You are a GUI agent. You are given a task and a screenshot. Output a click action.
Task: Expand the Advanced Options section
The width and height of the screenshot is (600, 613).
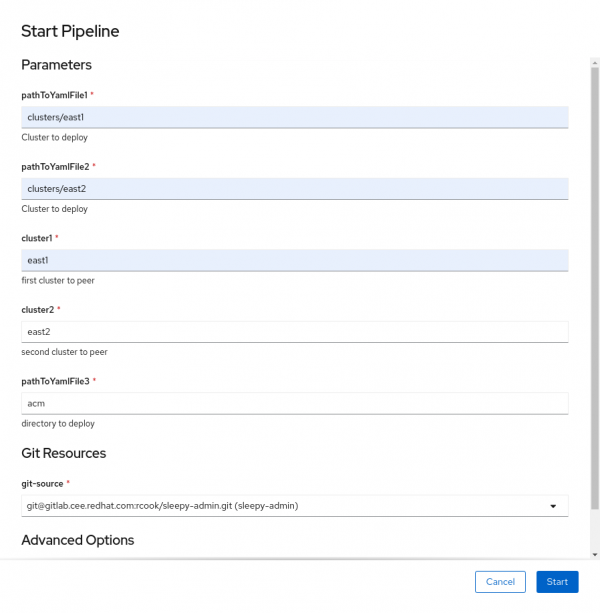pyautogui.click(x=78, y=540)
